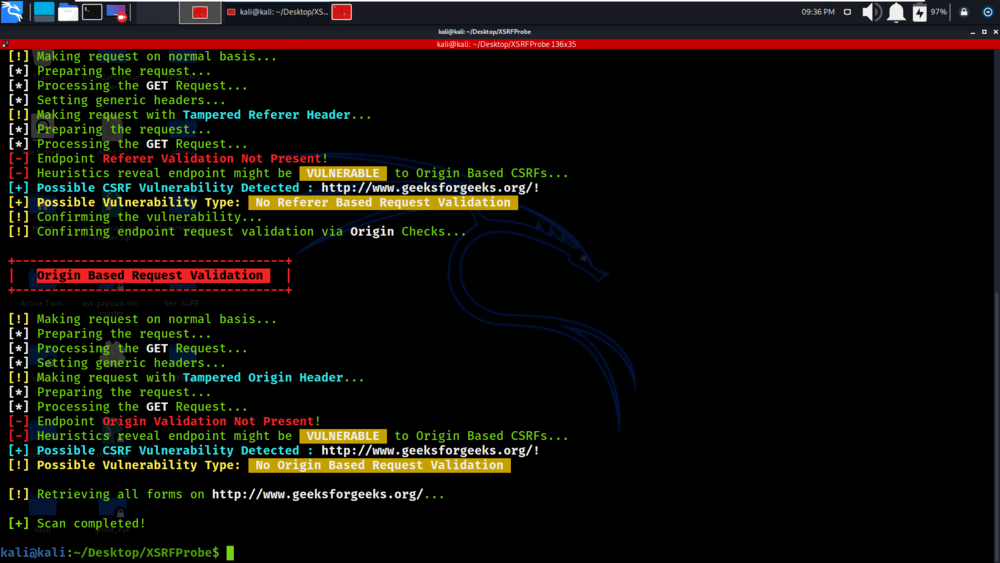Click the show desktop panel icon
Viewport: 1000px width, 563px height.
[x=44, y=12]
